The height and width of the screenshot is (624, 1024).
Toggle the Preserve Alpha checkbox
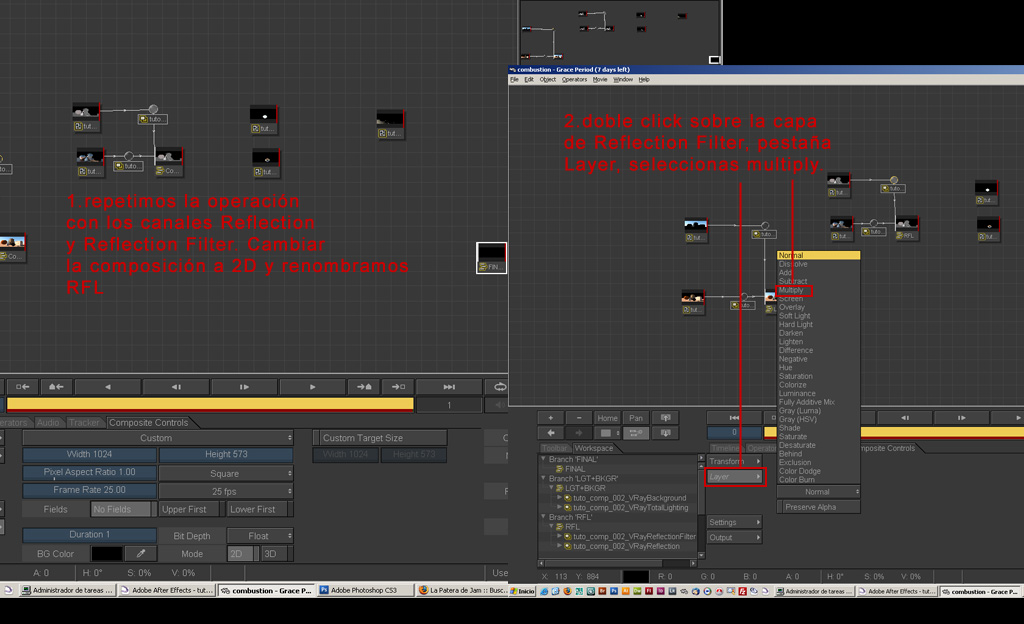(x=818, y=507)
